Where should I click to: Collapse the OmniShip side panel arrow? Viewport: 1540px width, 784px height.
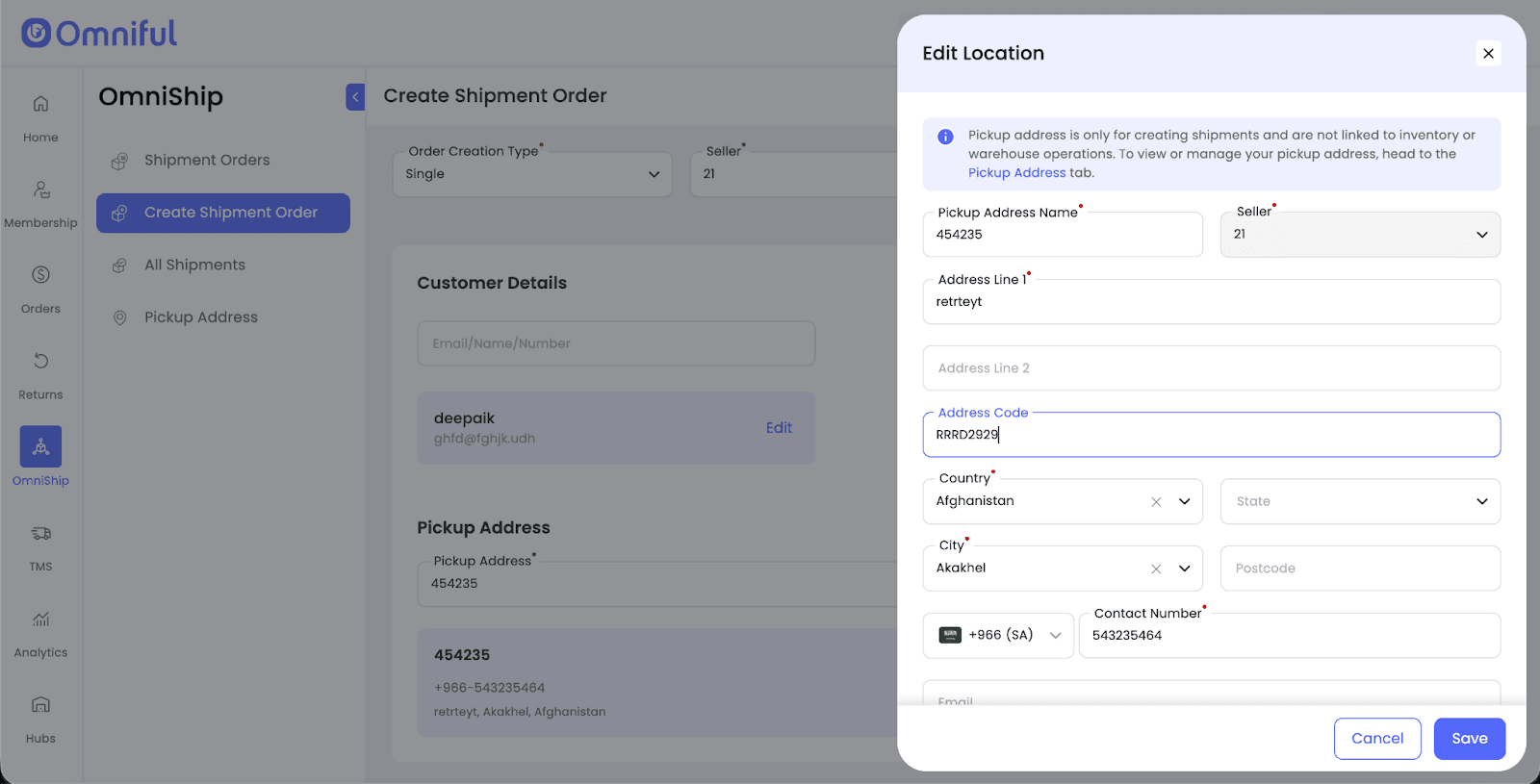(x=355, y=96)
